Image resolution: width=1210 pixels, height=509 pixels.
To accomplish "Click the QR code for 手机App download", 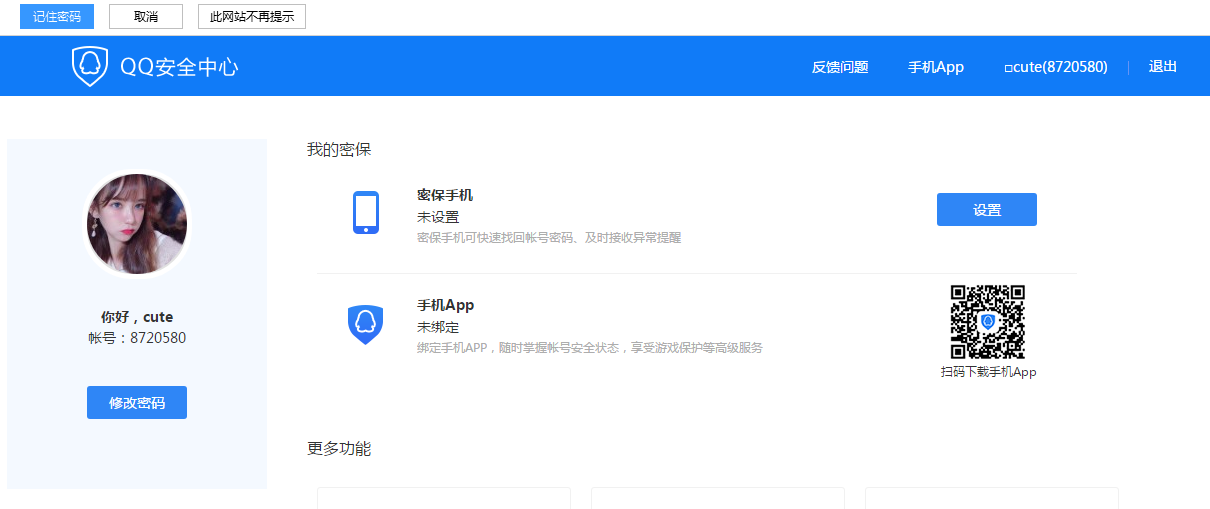I will click(988, 322).
